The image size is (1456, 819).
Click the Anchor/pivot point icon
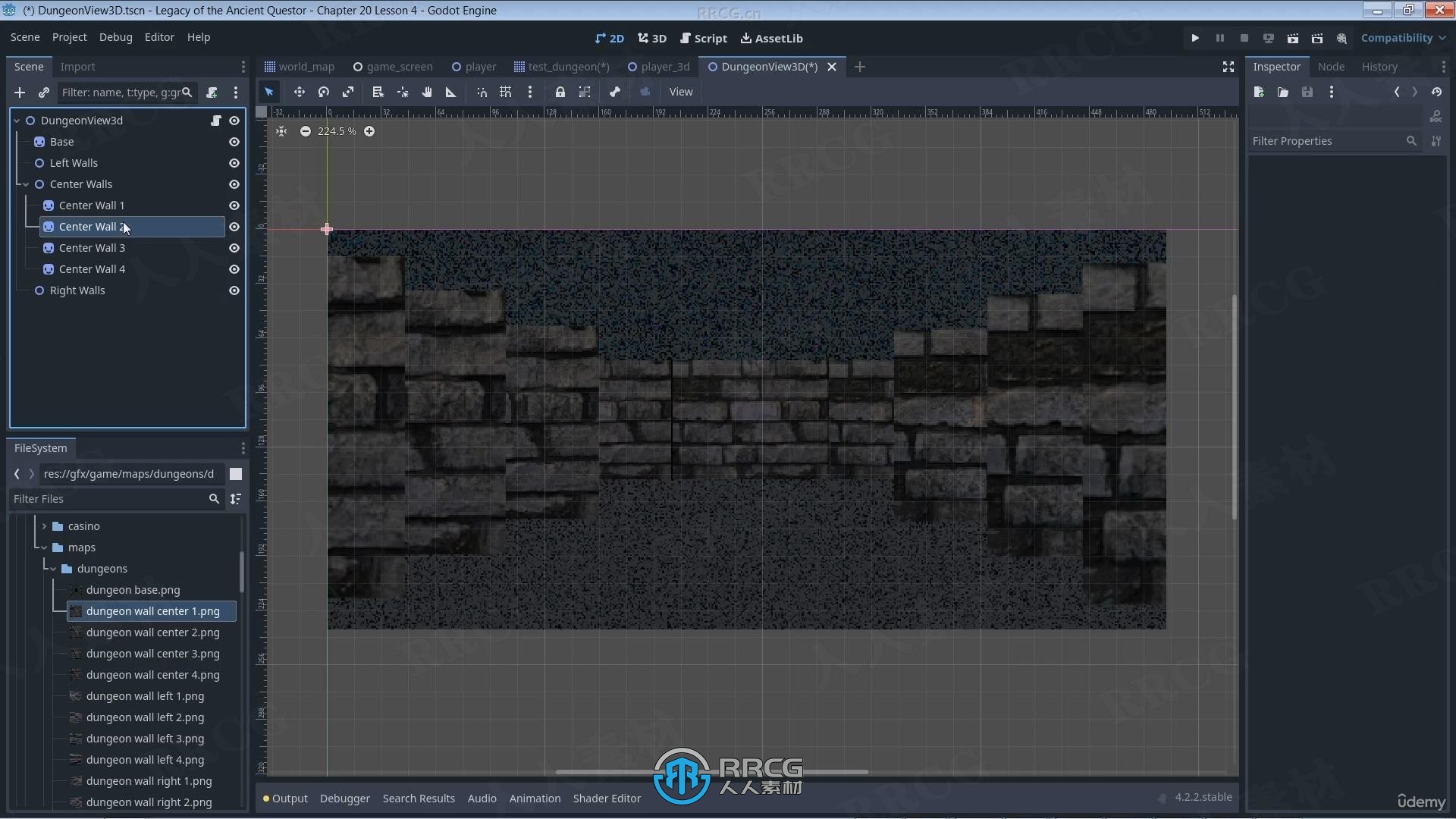[403, 91]
